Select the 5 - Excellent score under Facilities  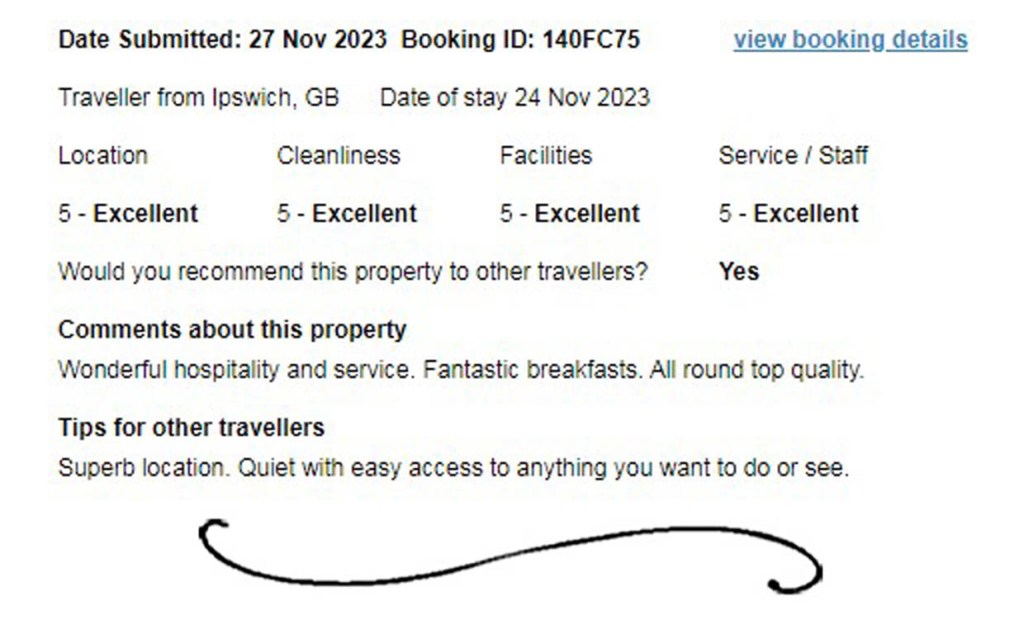click(x=570, y=214)
